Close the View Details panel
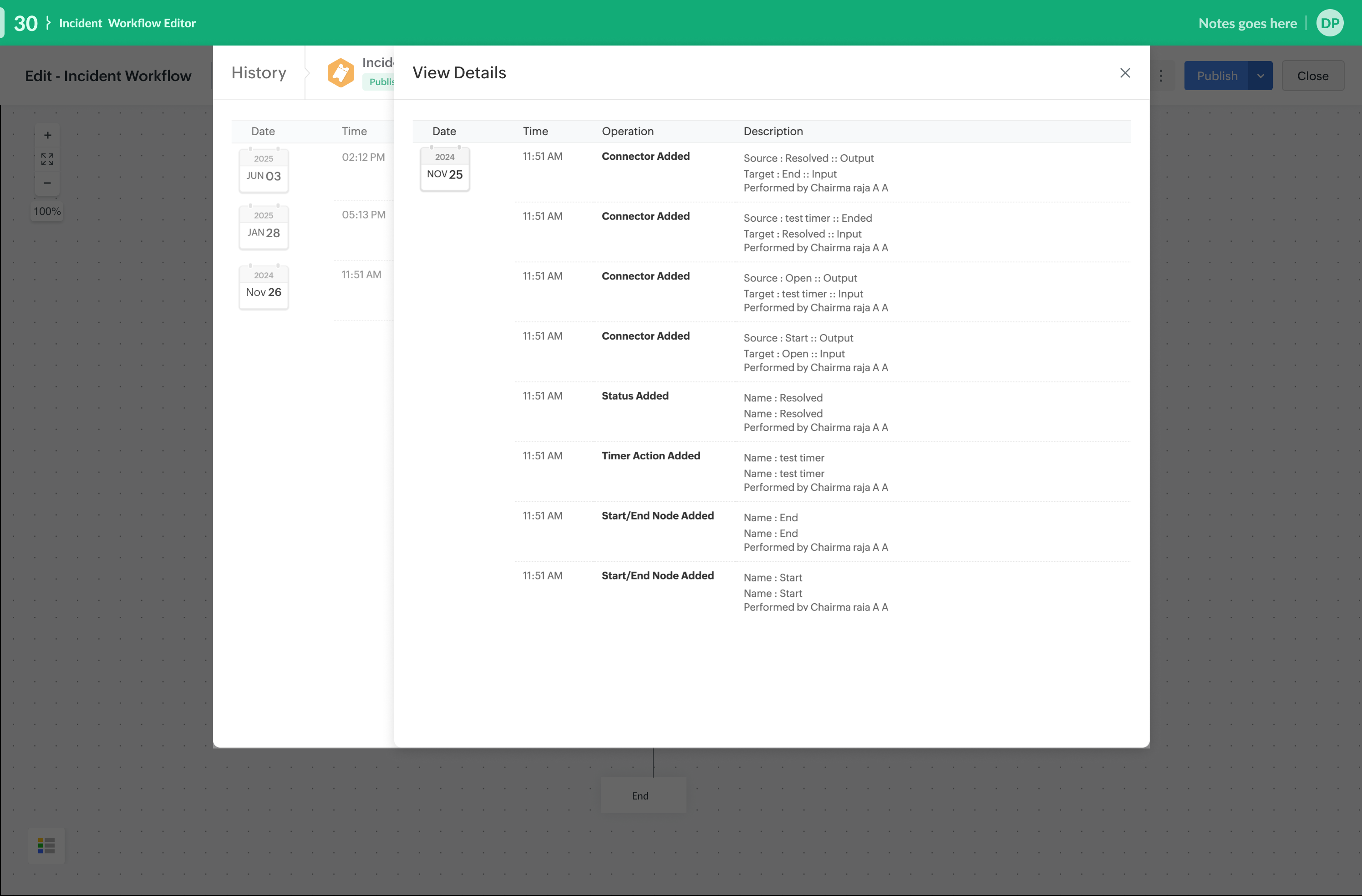Image resolution: width=1362 pixels, height=896 pixels. (1124, 73)
